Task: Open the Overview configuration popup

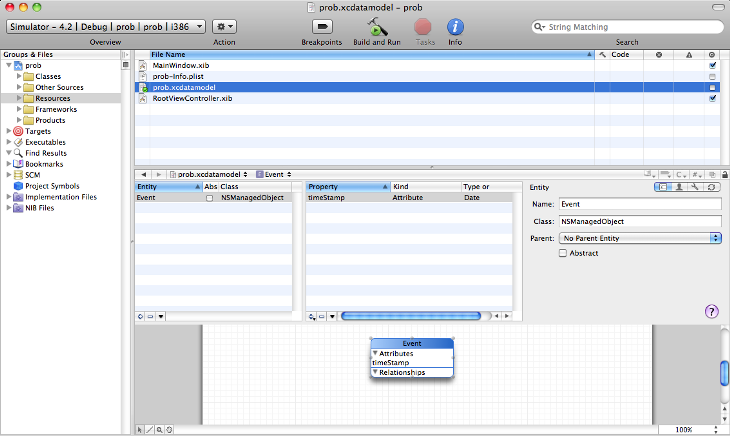Action: click(x=106, y=27)
